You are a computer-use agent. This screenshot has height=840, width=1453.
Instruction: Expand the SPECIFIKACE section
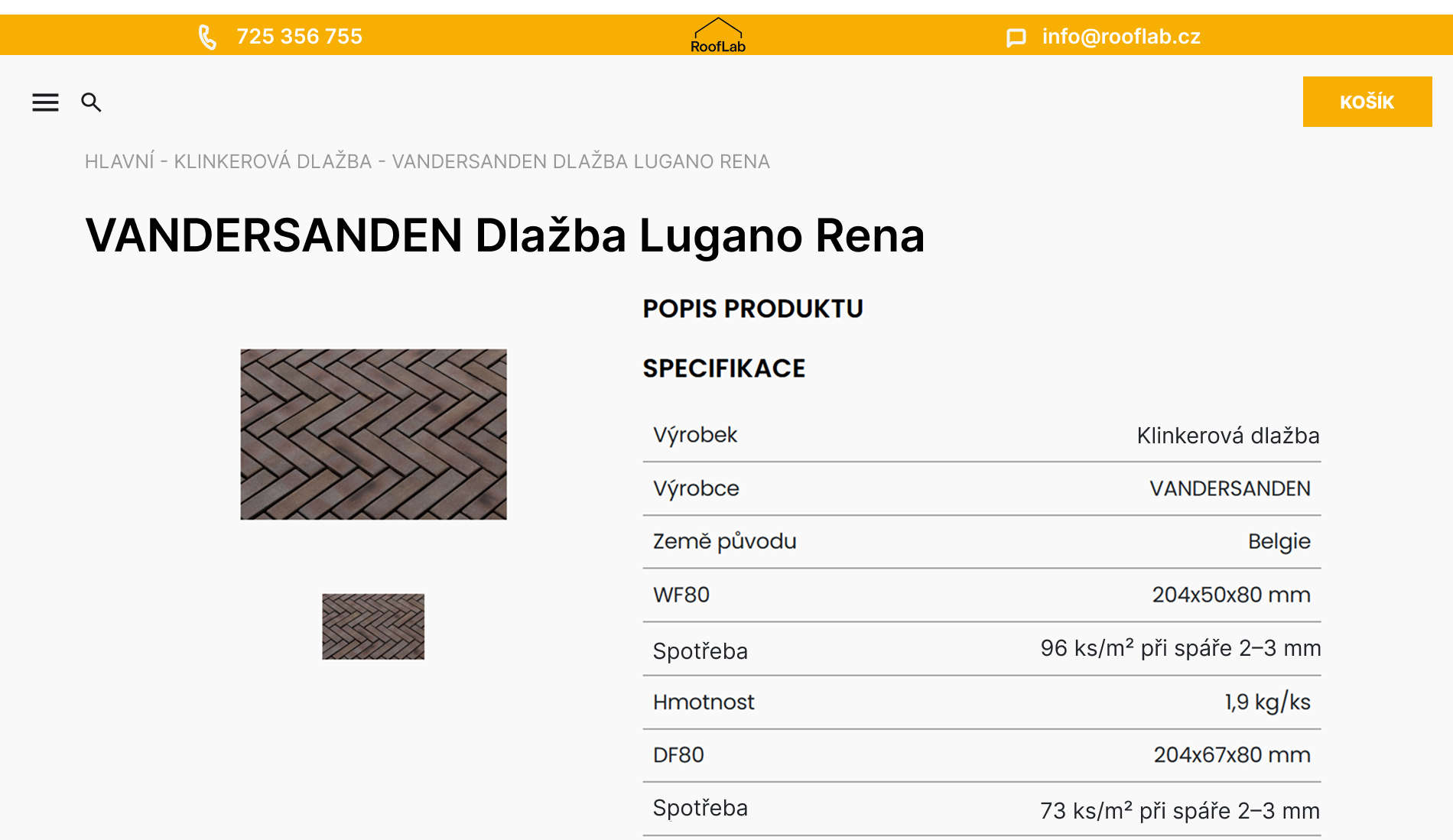coord(723,368)
